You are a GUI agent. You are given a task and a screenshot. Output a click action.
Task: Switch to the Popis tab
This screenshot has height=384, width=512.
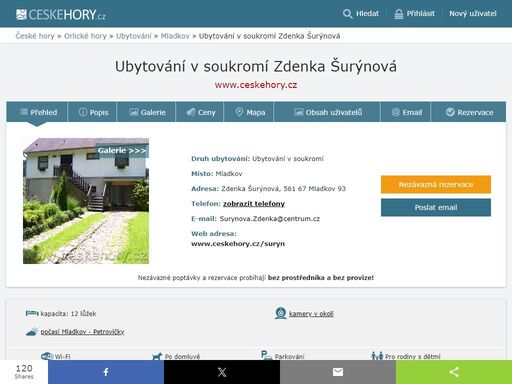93,112
